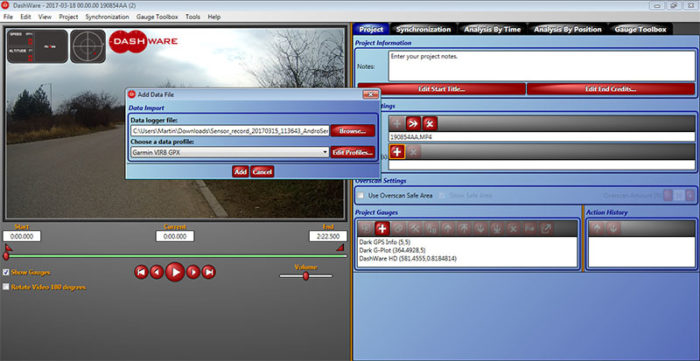Click into the project Notes field

(542, 66)
